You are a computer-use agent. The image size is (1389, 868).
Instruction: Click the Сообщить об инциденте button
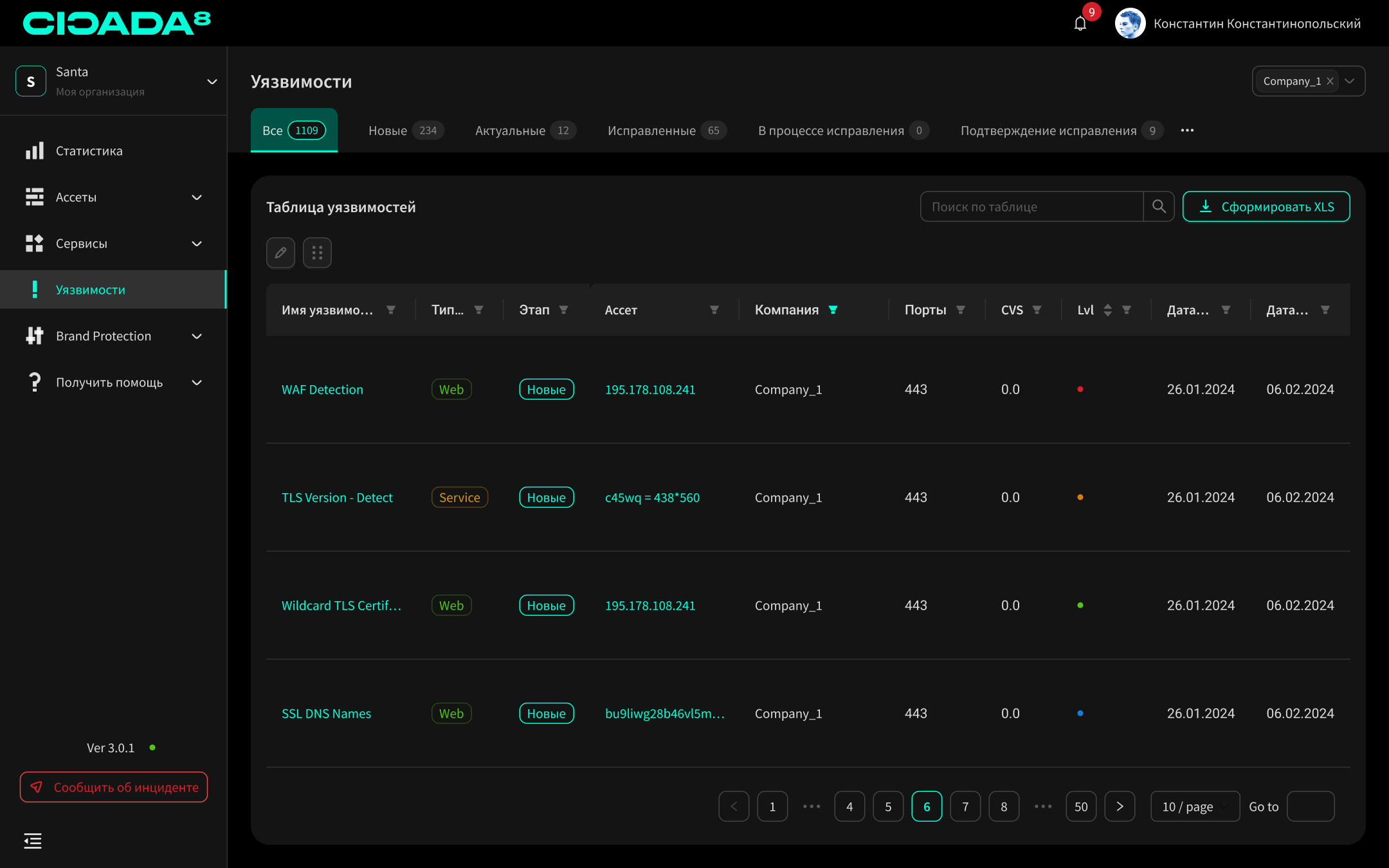pyautogui.click(x=114, y=787)
